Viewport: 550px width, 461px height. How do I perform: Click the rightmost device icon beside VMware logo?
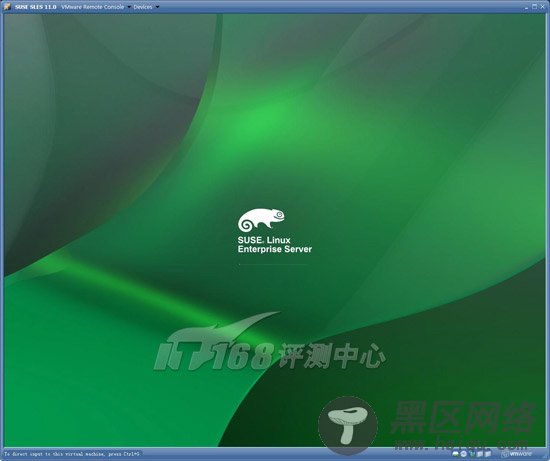click(x=488, y=454)
